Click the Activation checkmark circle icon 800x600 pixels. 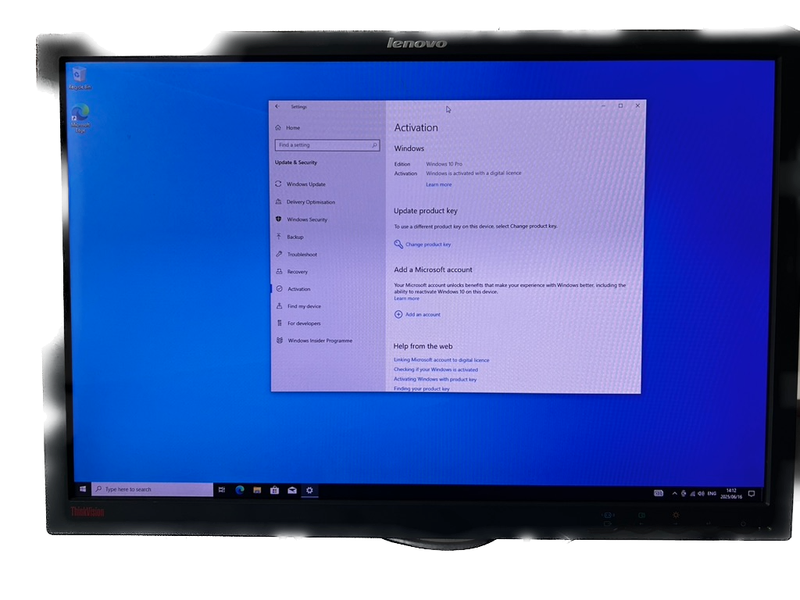pyautogui.click(x=280, y=289)
